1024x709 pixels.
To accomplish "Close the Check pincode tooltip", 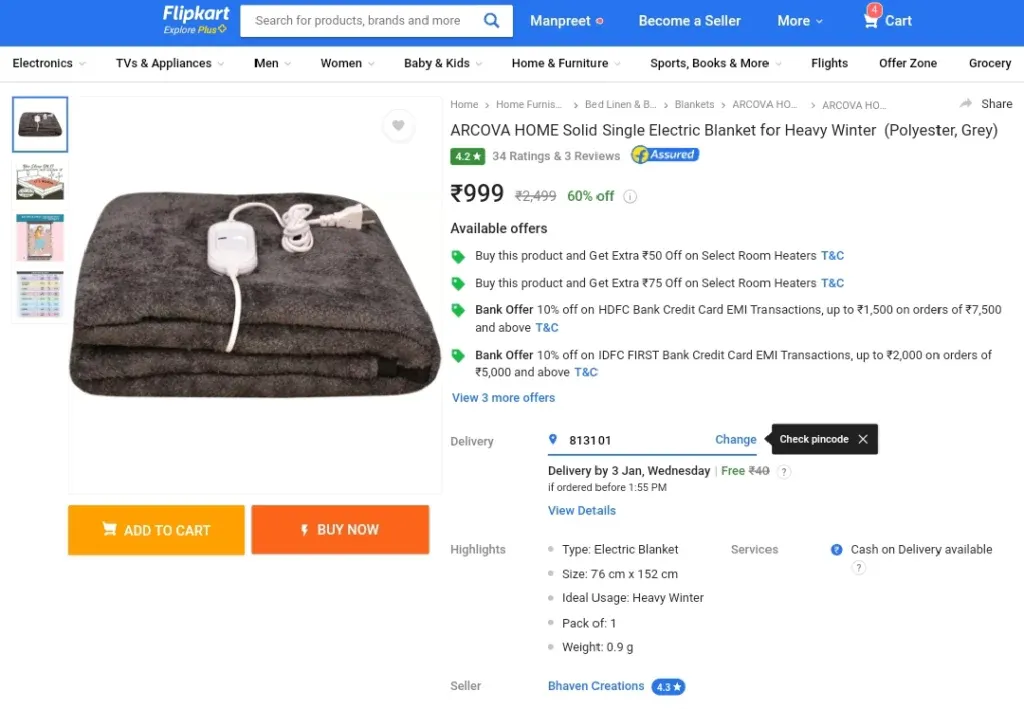I will (863, 439).
